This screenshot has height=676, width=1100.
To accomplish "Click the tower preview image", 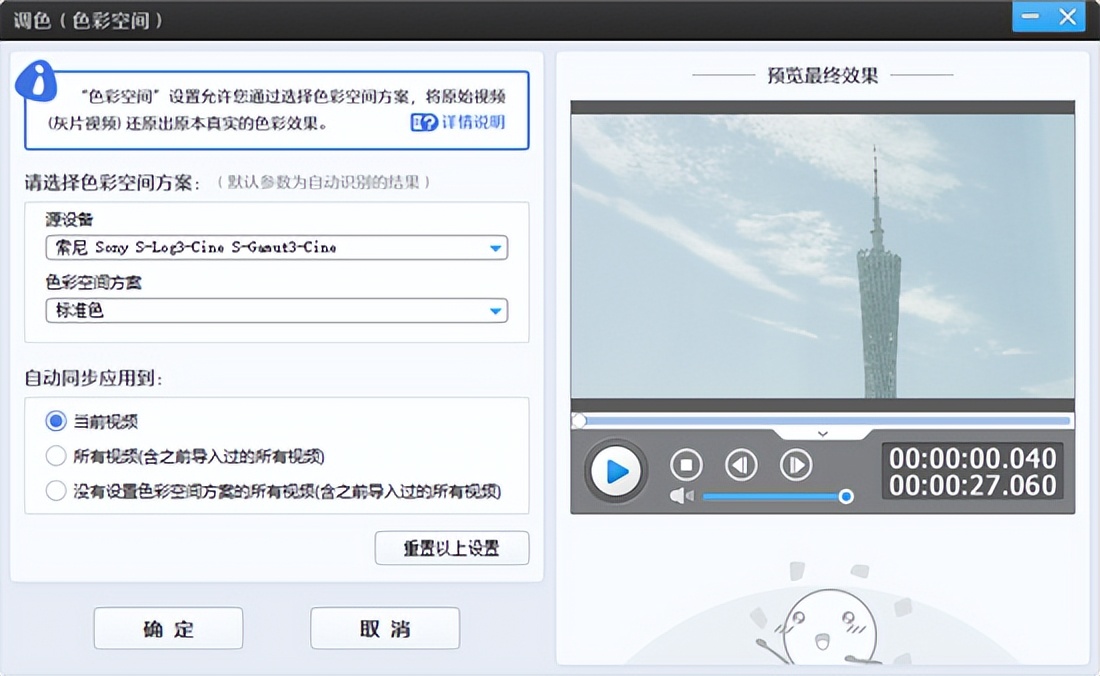I will pyautogui.click(x=822, y=256).
